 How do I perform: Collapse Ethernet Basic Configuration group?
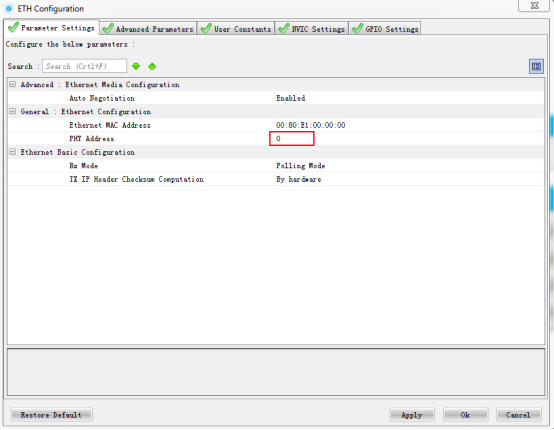coord(13,152)
